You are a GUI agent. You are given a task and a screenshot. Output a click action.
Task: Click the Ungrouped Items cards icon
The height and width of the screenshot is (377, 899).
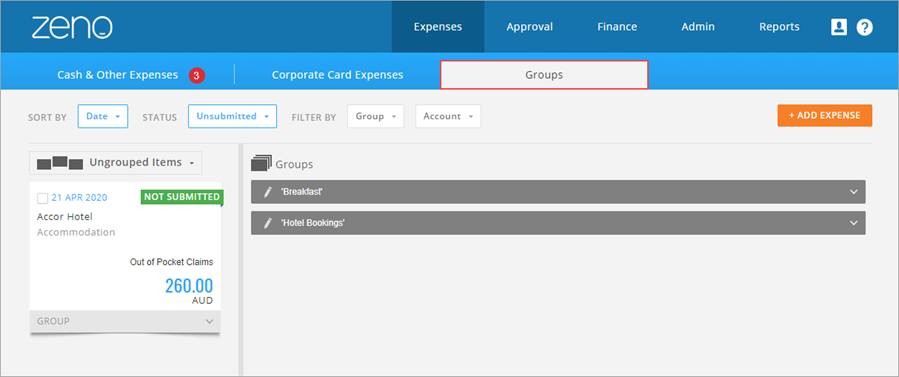pos(60,163)
